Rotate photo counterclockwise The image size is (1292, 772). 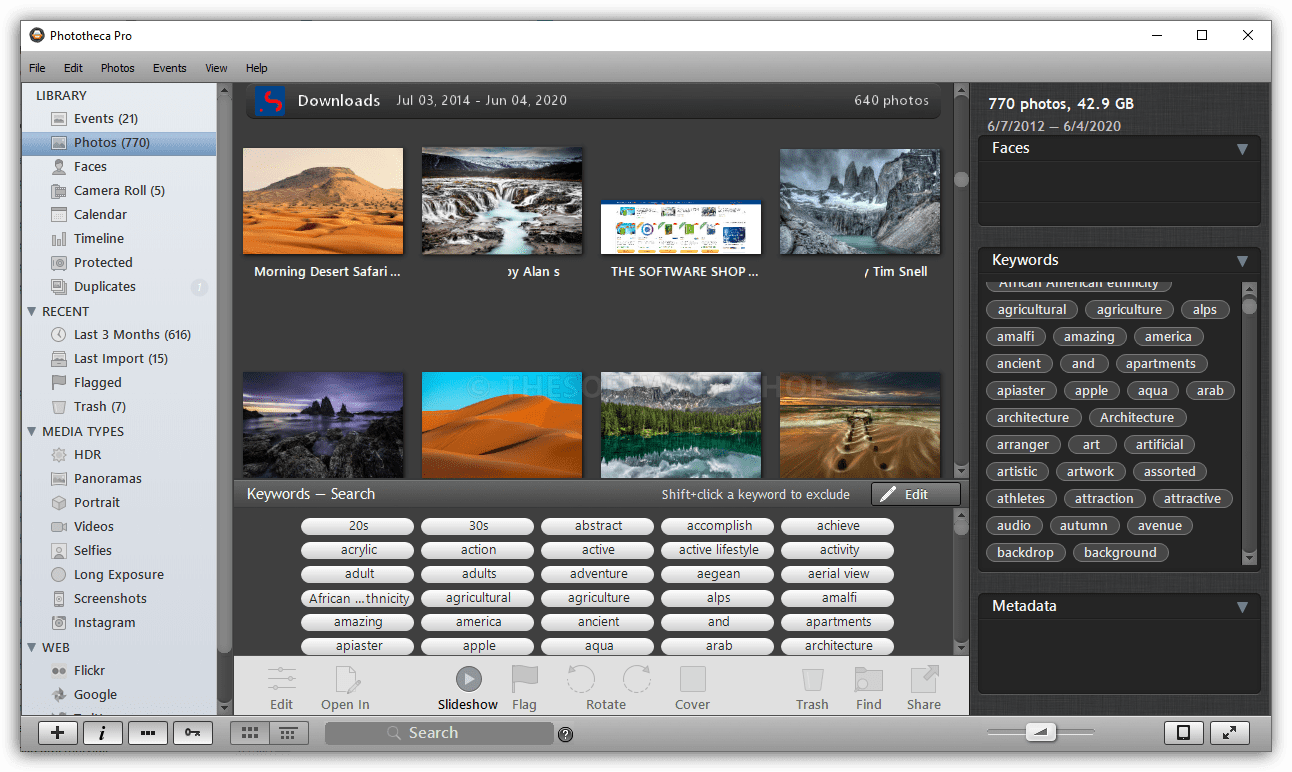580,680
